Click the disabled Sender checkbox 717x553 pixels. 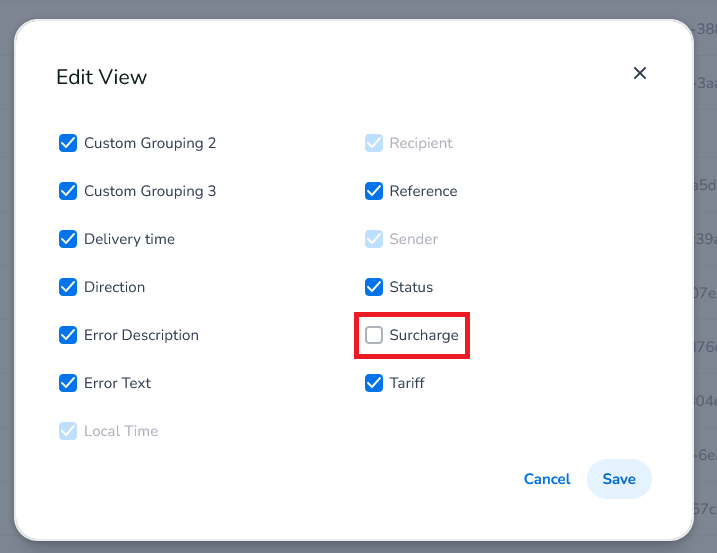click(374, 239)
